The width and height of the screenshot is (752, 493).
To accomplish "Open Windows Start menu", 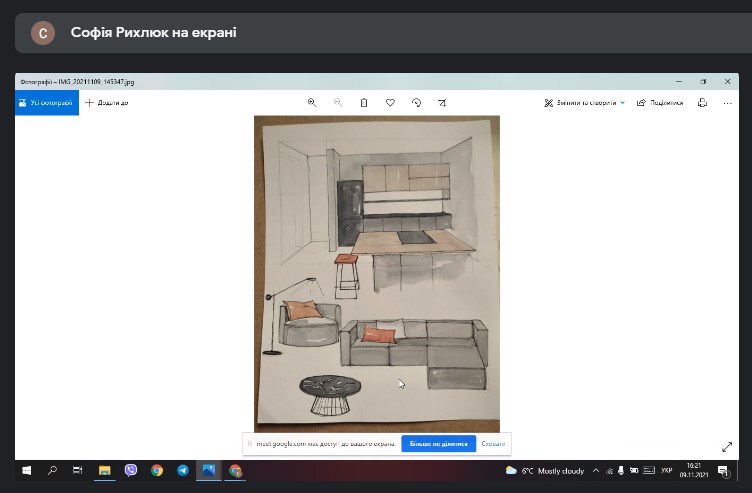I will coord(27,470).
